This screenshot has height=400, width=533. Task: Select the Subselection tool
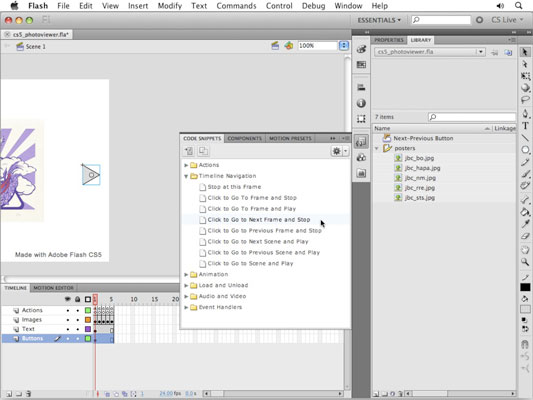(x=525, y=64)
